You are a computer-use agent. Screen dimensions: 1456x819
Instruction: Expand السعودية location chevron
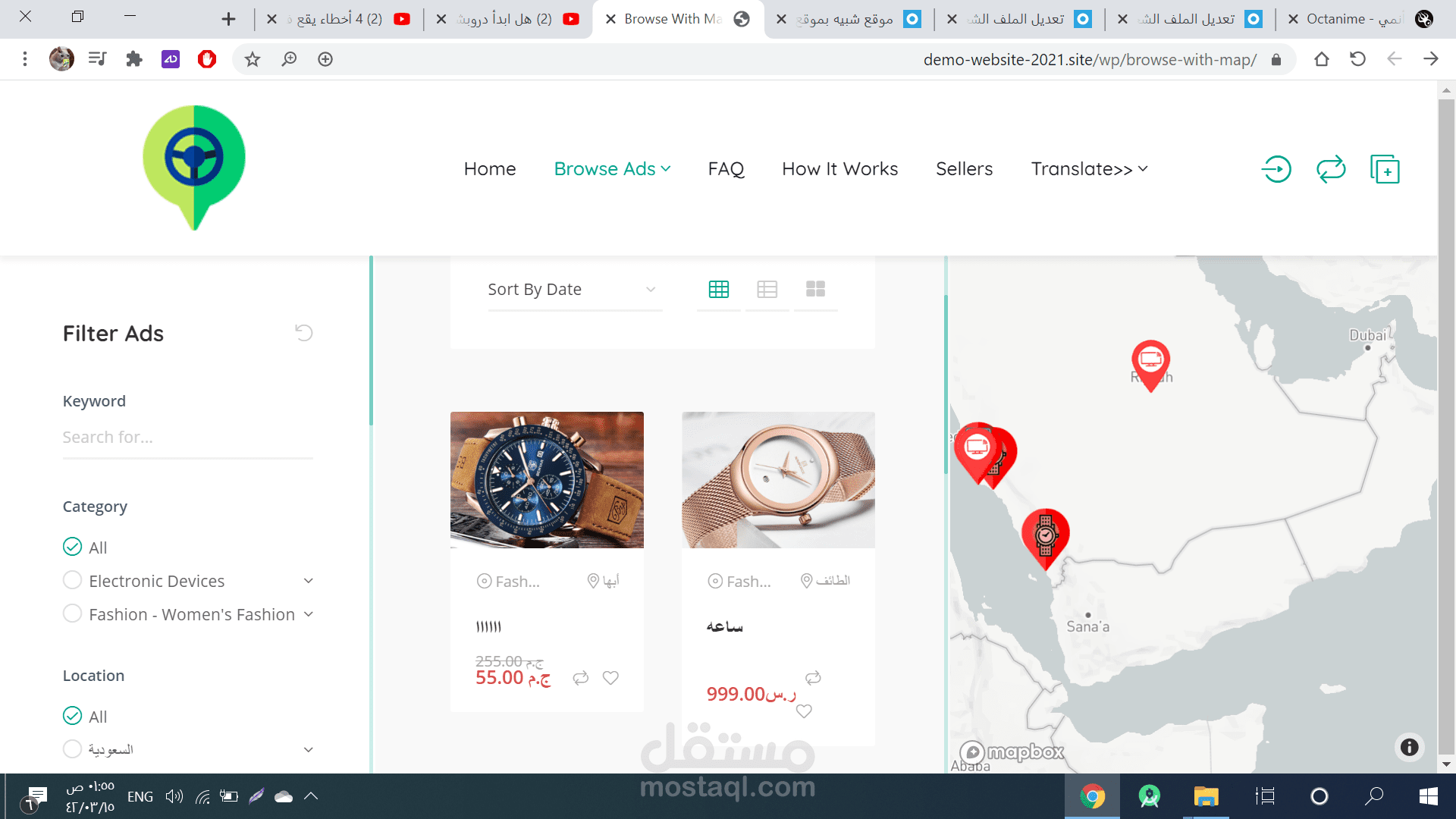point(309,750)
